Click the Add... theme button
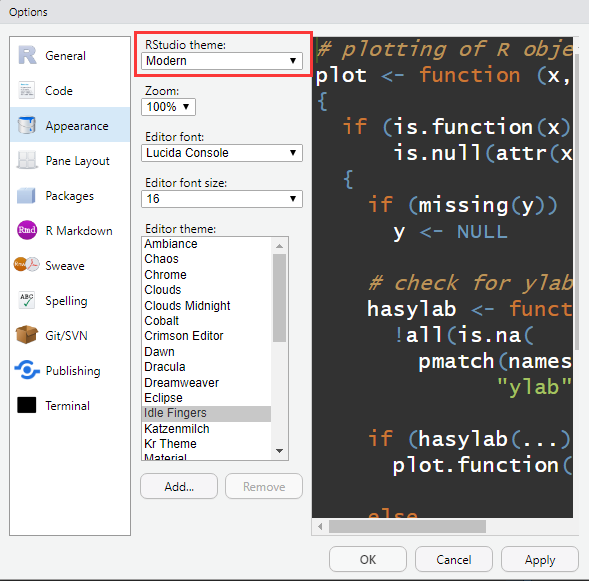 click(x=179, y=486)
